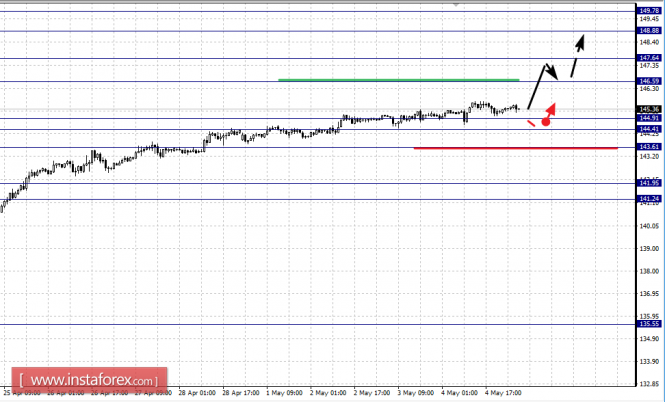Image resolution: width=665 pixels, height=402 pixels.
Task: Select the black zigzag forecast arrow
Action: click(x=543, y=87)
